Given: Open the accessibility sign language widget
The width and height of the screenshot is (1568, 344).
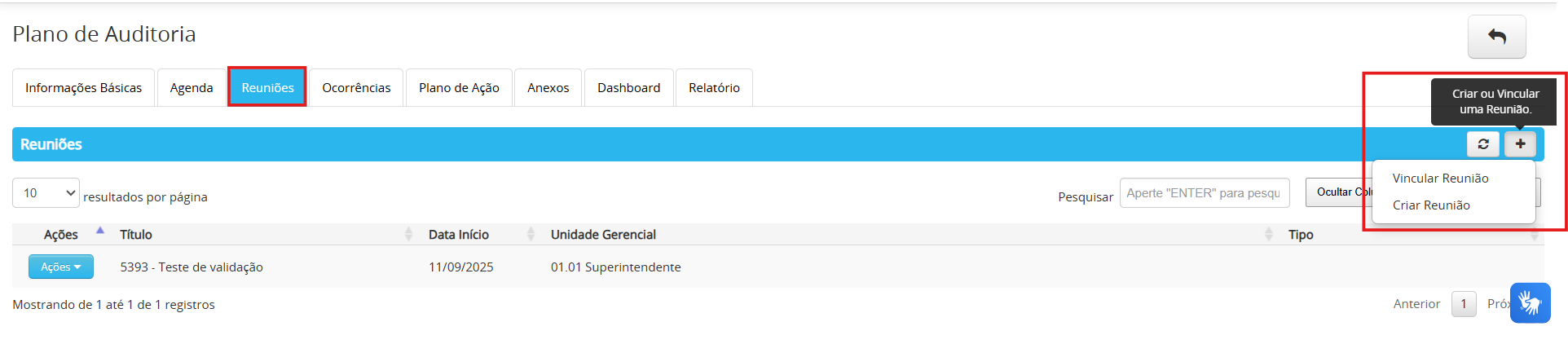Looking at the screenshot, I should [1530, 303].
